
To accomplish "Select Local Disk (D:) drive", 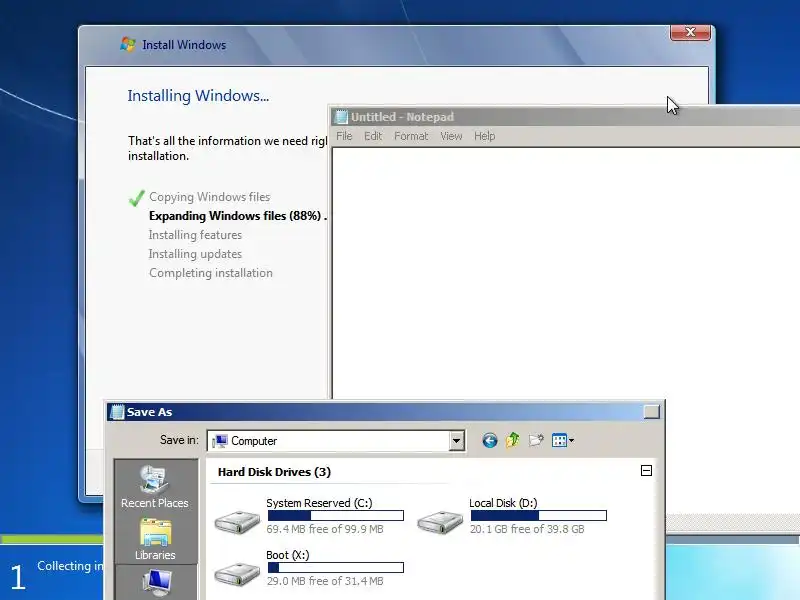I will (x=512, y=515).
